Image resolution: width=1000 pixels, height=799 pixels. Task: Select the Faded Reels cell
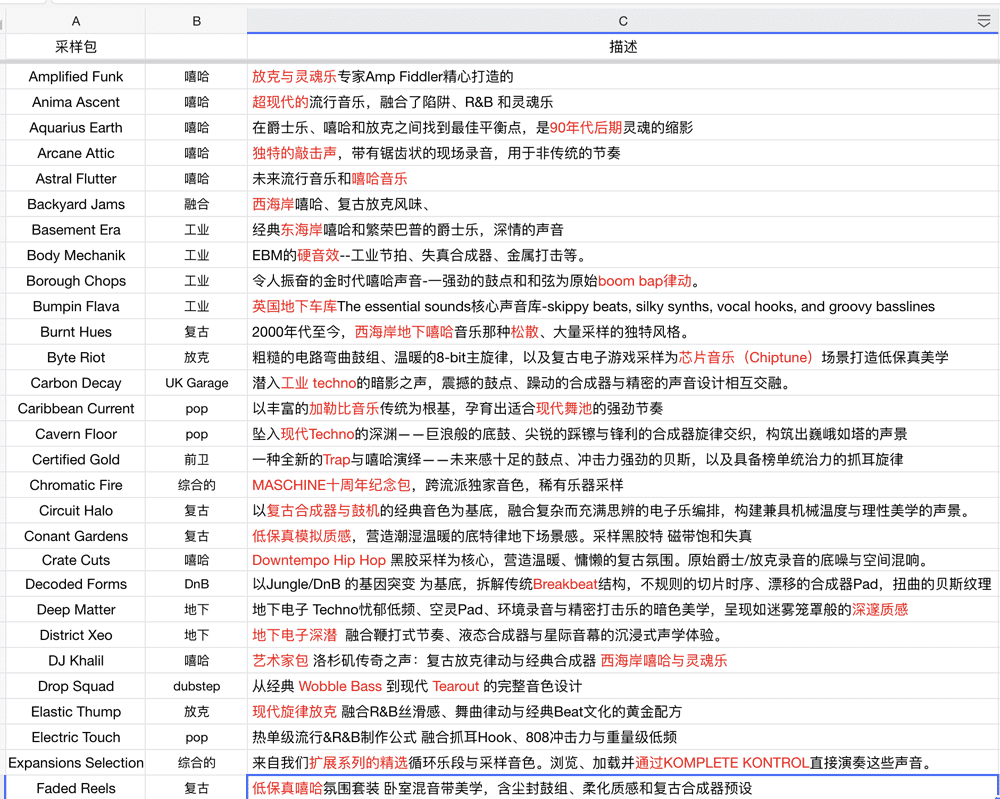tap(75, 788)
